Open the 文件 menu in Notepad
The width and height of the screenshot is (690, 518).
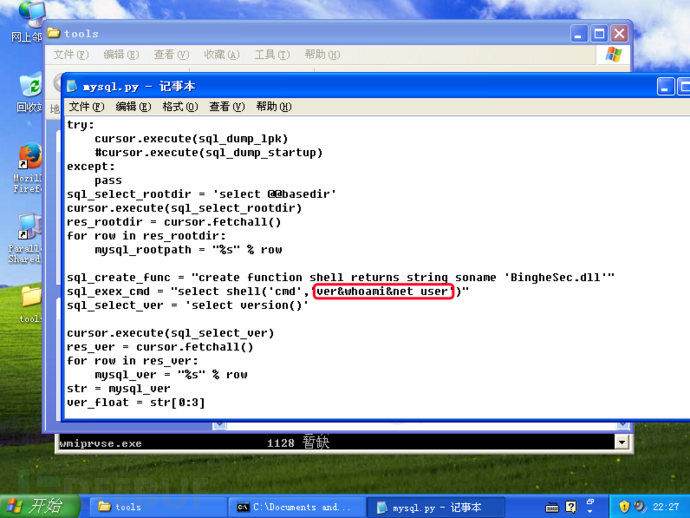point(86,107)
